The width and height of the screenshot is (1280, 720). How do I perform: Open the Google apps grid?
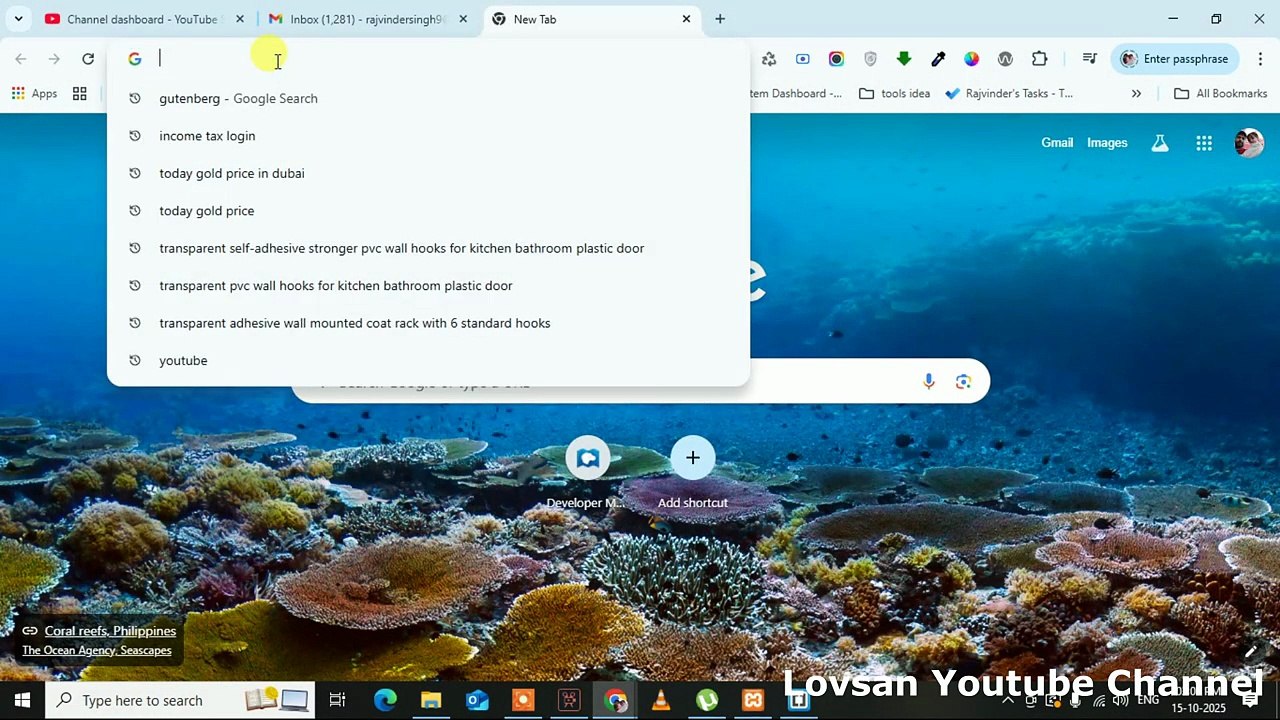click(x=1204, y=143)
